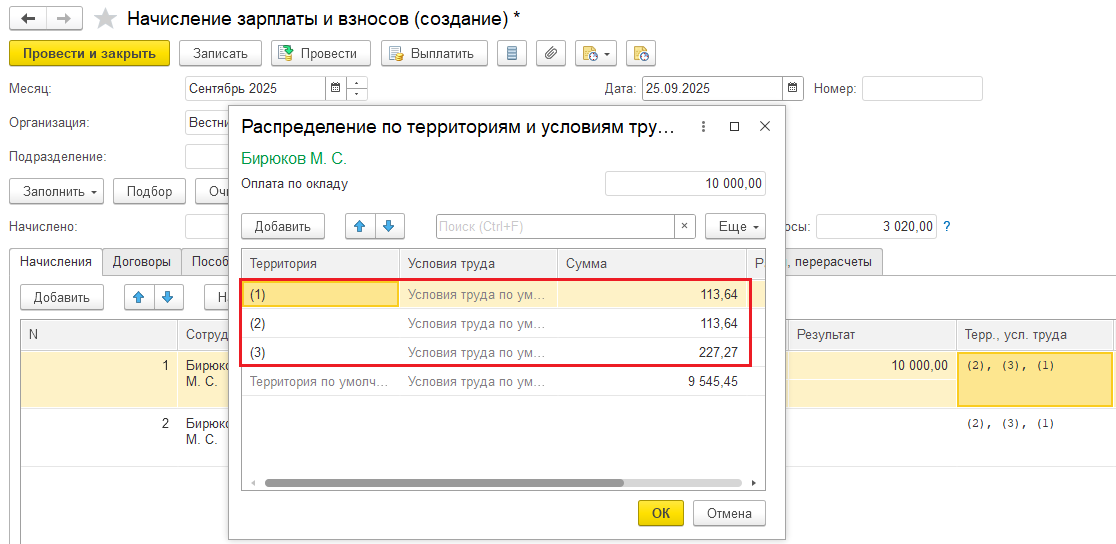Open calendar picker for Месяц field

point(336,88)
